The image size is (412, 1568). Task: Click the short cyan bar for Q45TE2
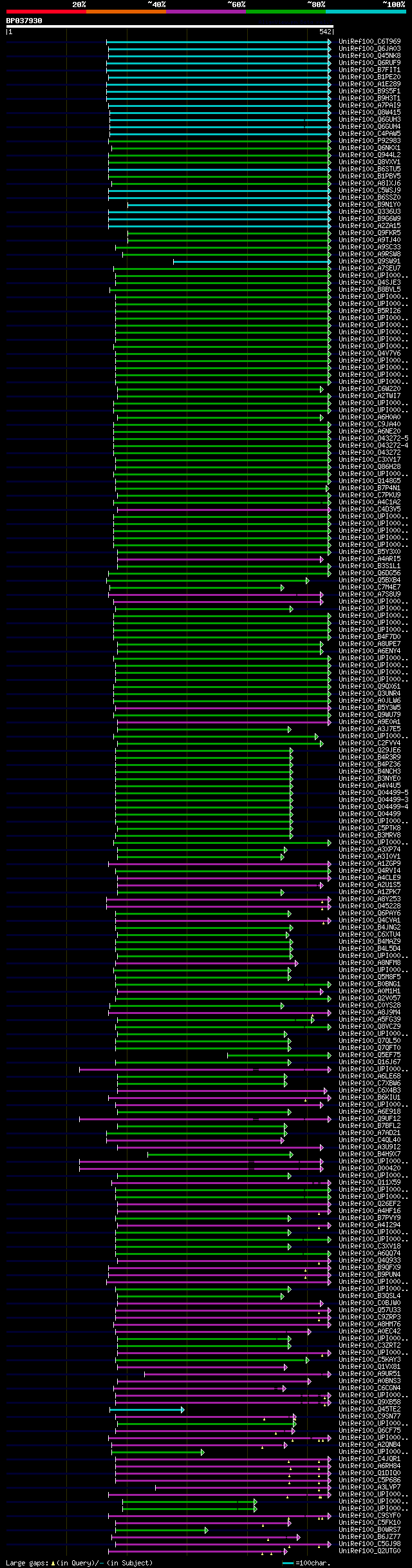click(x=147, y=1410)
